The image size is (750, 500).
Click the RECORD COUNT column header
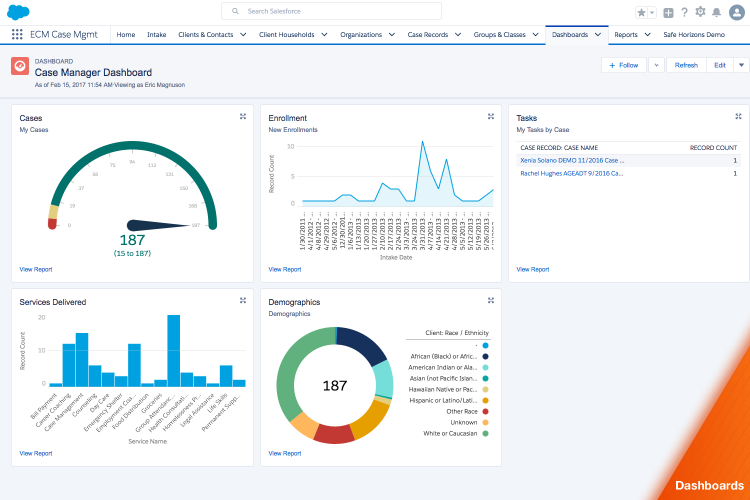[713, 148]
